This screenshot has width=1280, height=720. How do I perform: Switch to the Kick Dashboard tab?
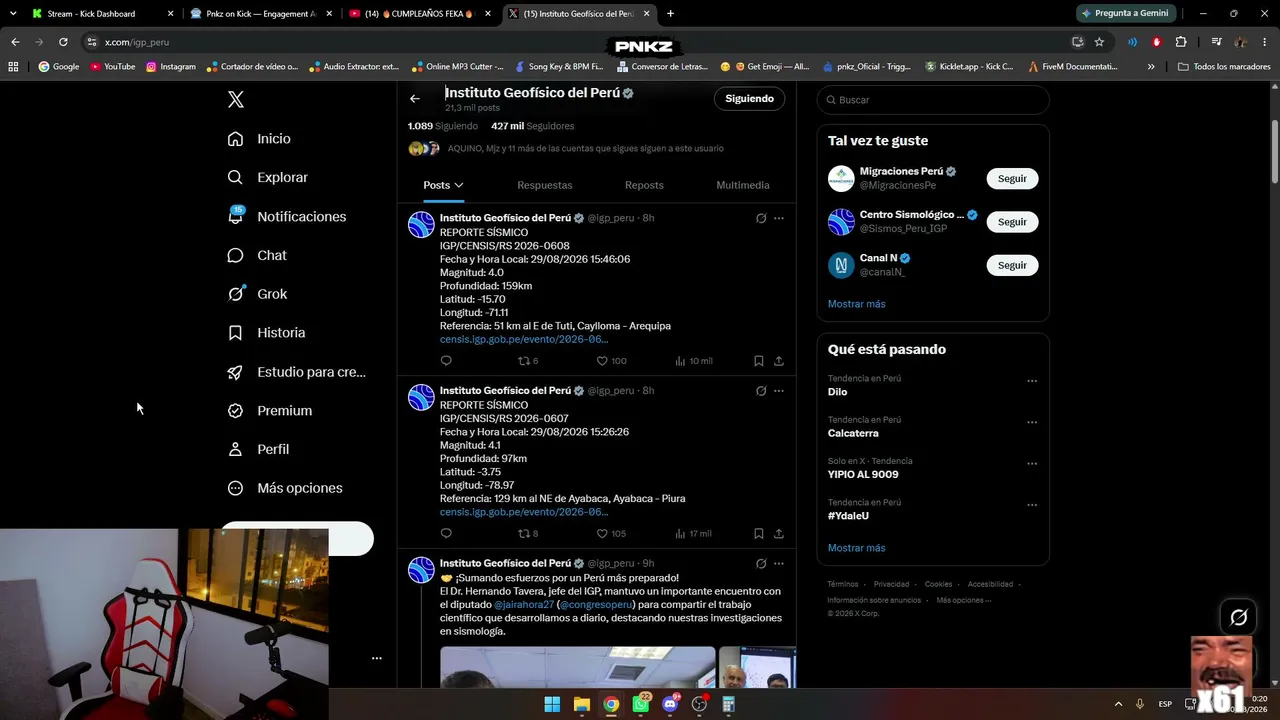[x=102, y=14]
